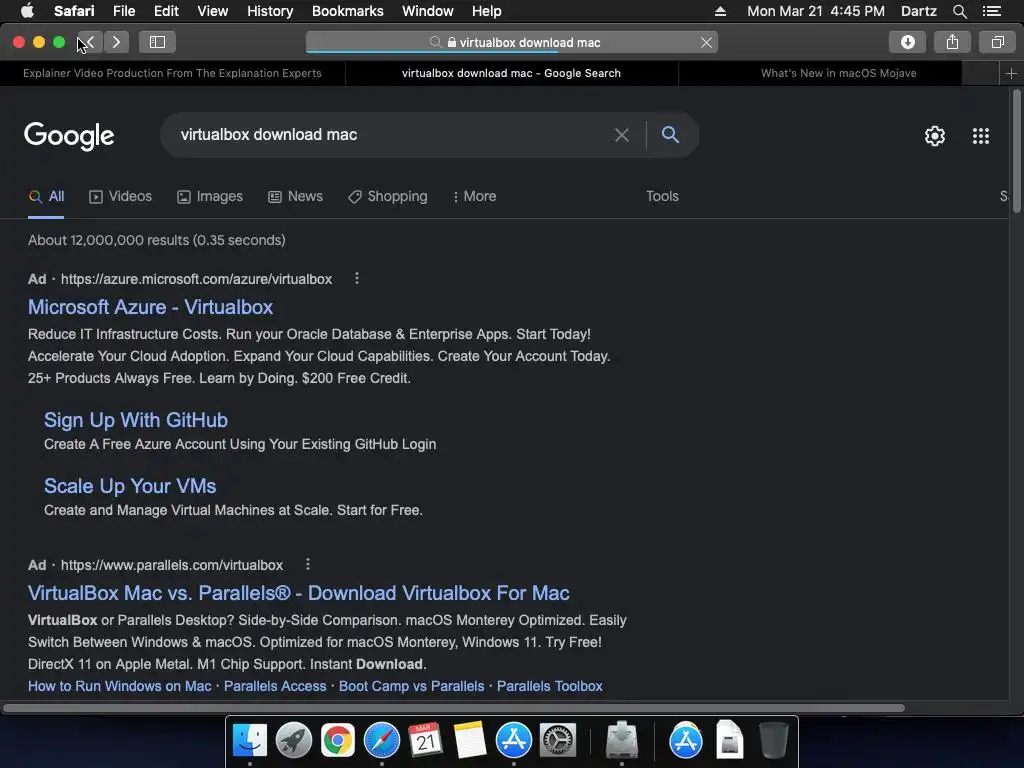Open System Preferences from the Dock
Viewport: 1024px width, 768px height.
click(x=558, y=741)
